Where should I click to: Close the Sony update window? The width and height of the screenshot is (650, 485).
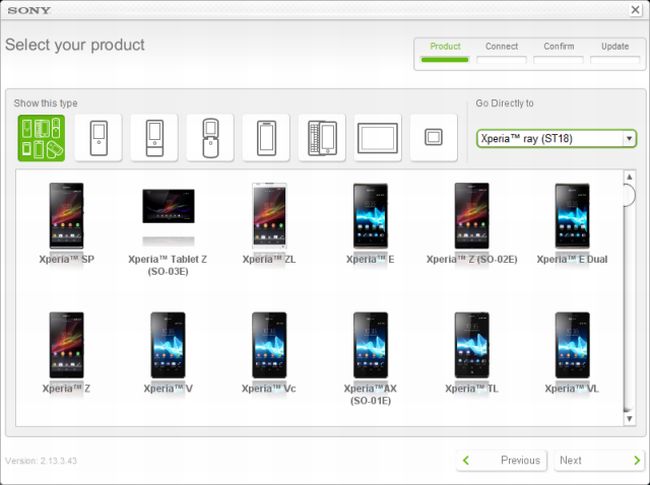tap(635, 10)
